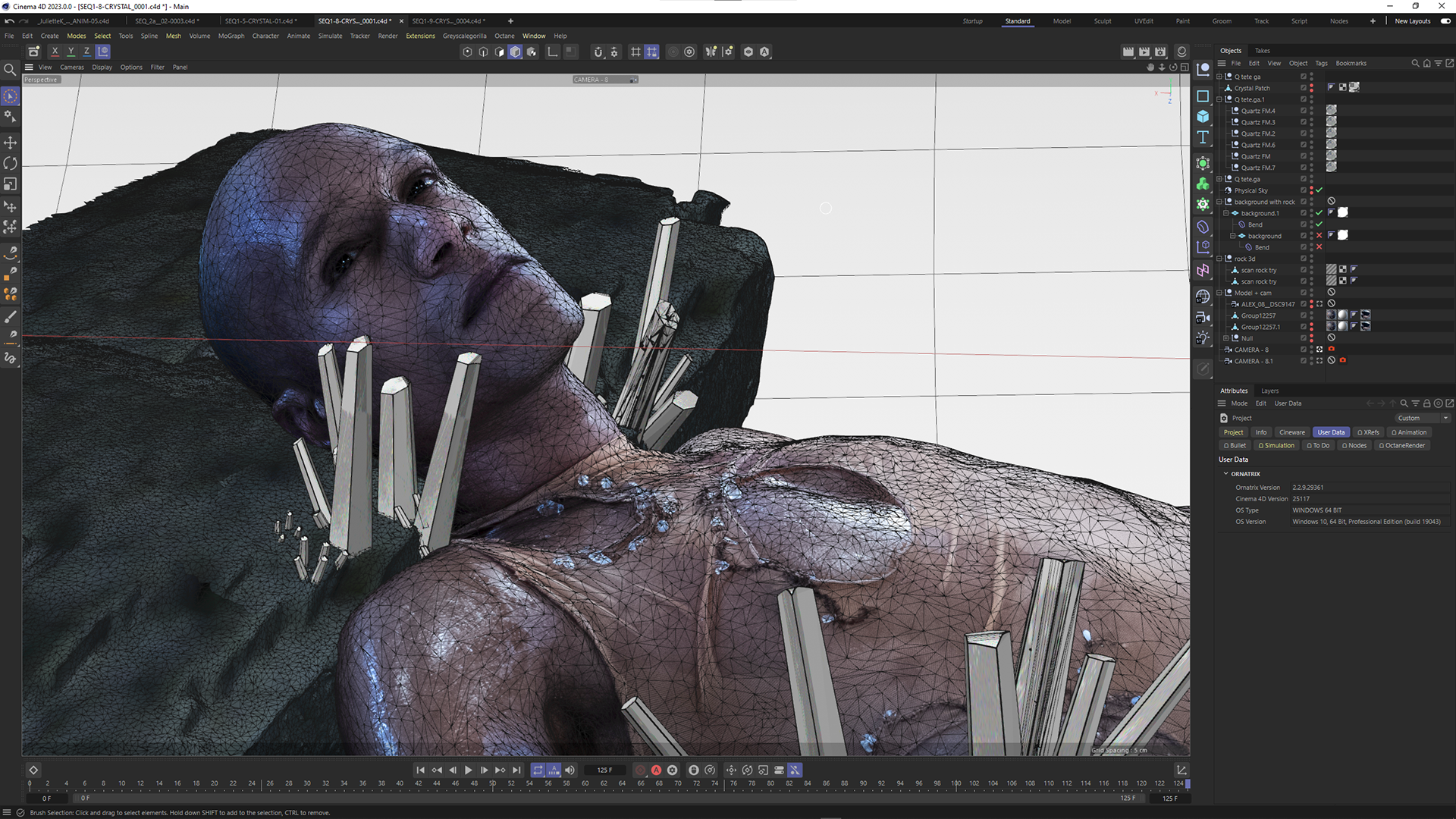The width and height of the screenshot is (1456, 819).
Task: Expand the Null object hierarchy
Action: pyautogui.click(x=1226, y=338)
